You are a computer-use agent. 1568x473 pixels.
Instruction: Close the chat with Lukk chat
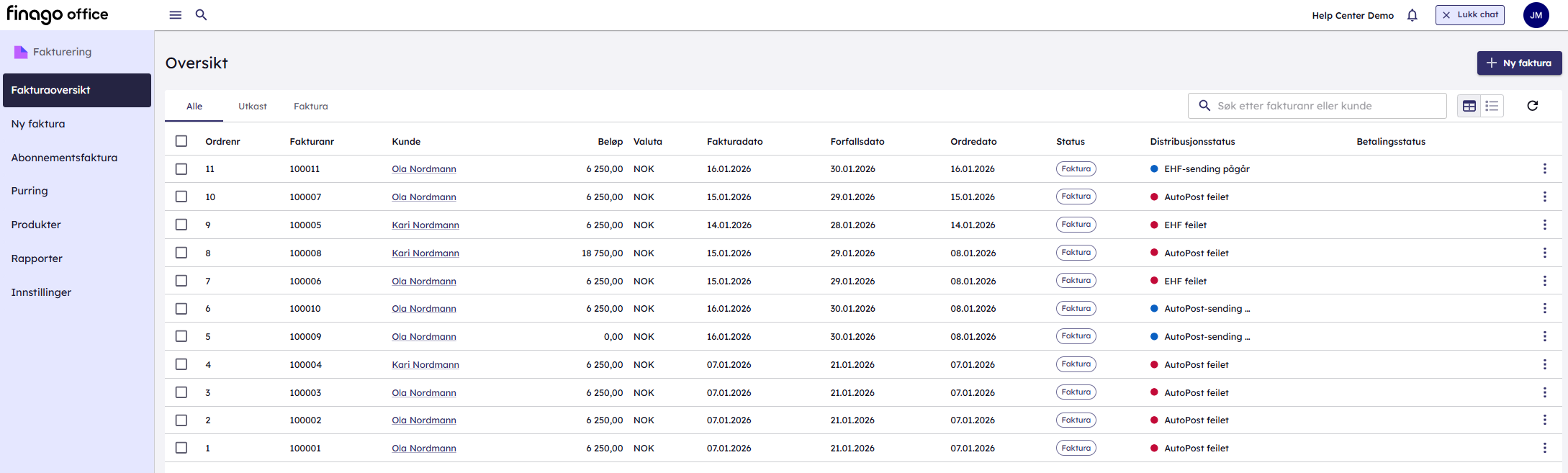[x=1469, y=15]
